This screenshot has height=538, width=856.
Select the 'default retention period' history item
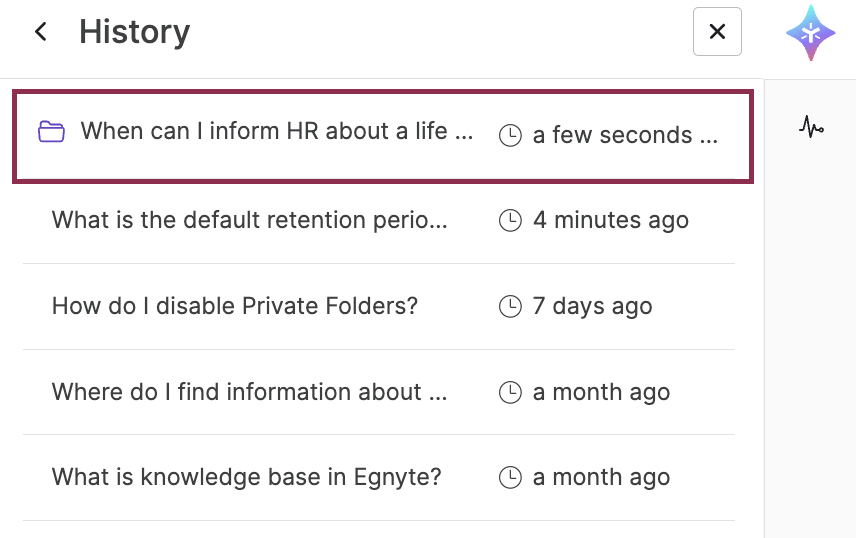[379, 221]
